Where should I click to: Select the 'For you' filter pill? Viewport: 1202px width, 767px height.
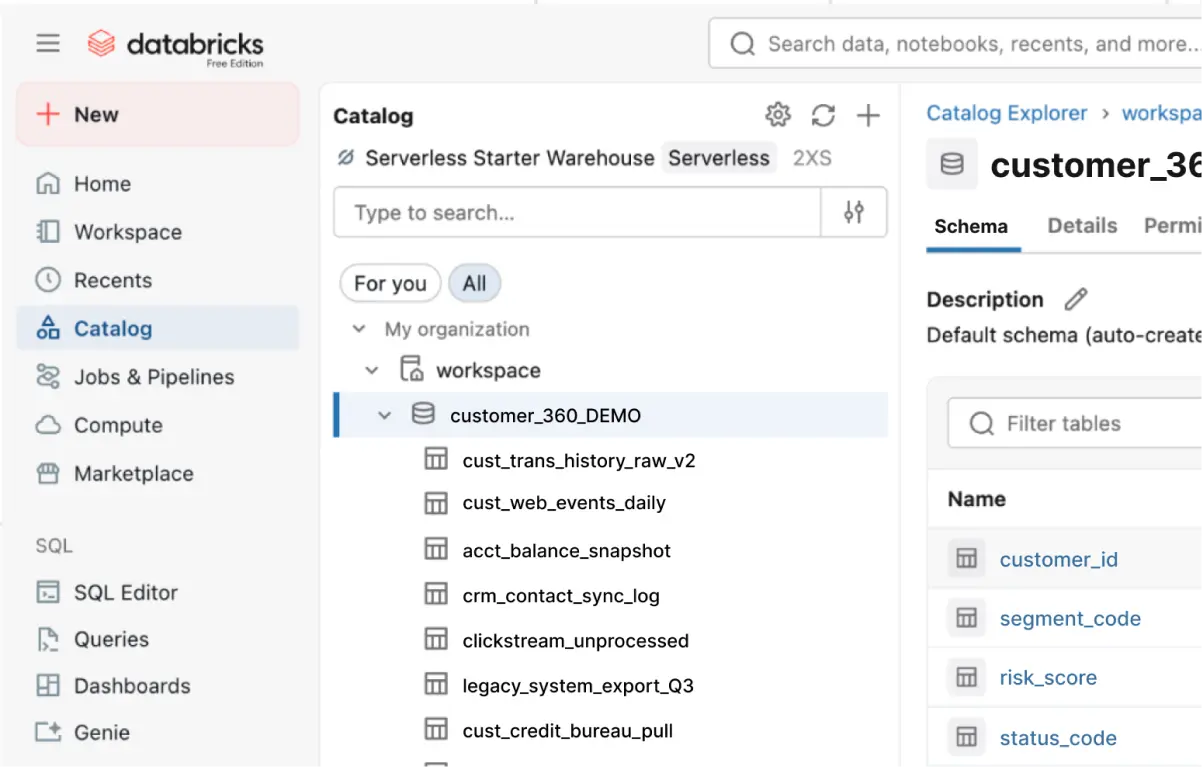[x=390, y=284]
